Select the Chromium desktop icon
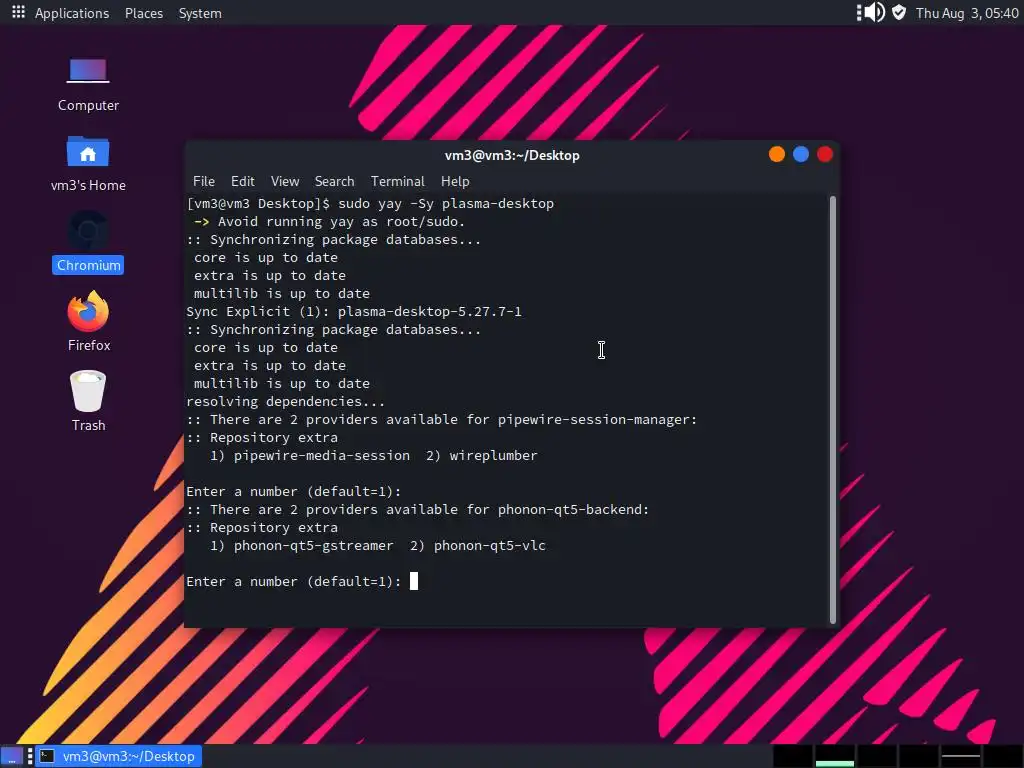1024x768 pixels. [x=88, y=242]
